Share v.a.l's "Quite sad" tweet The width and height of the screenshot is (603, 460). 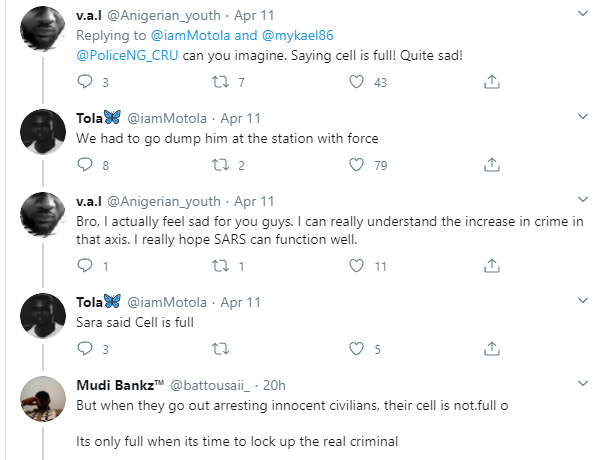(492, 82)
